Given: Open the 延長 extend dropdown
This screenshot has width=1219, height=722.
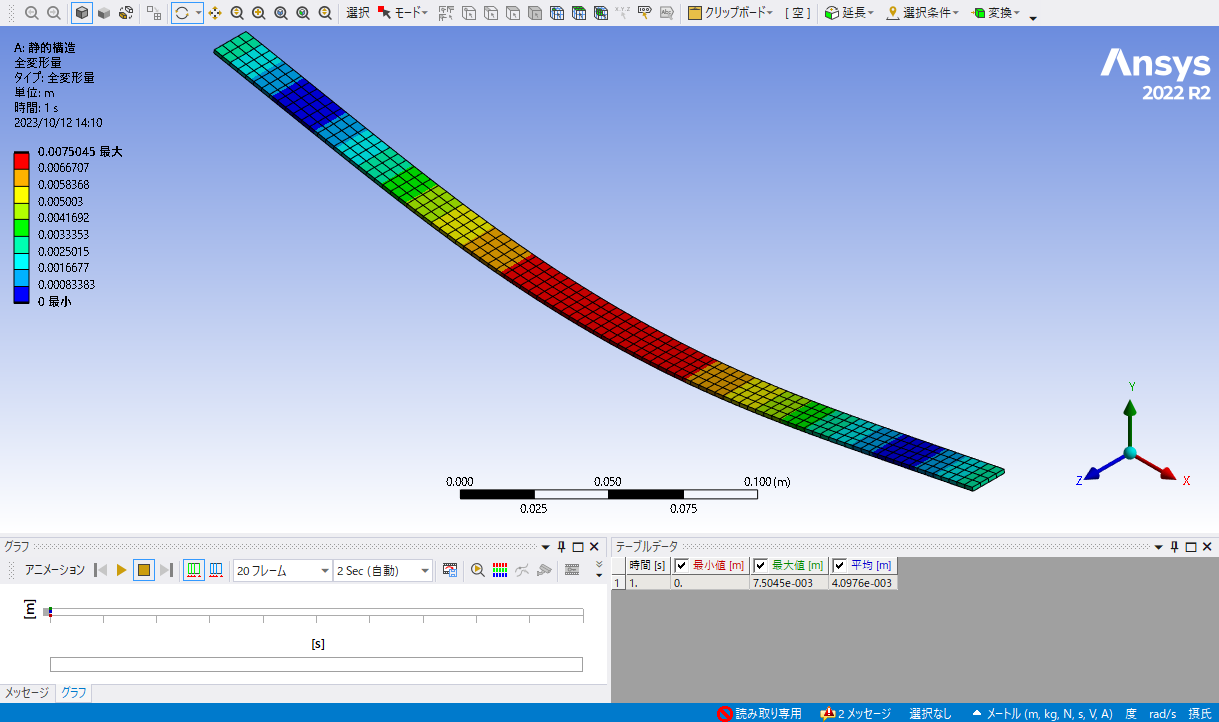Looking at the screenshot, I should click(x=849, y=13).
